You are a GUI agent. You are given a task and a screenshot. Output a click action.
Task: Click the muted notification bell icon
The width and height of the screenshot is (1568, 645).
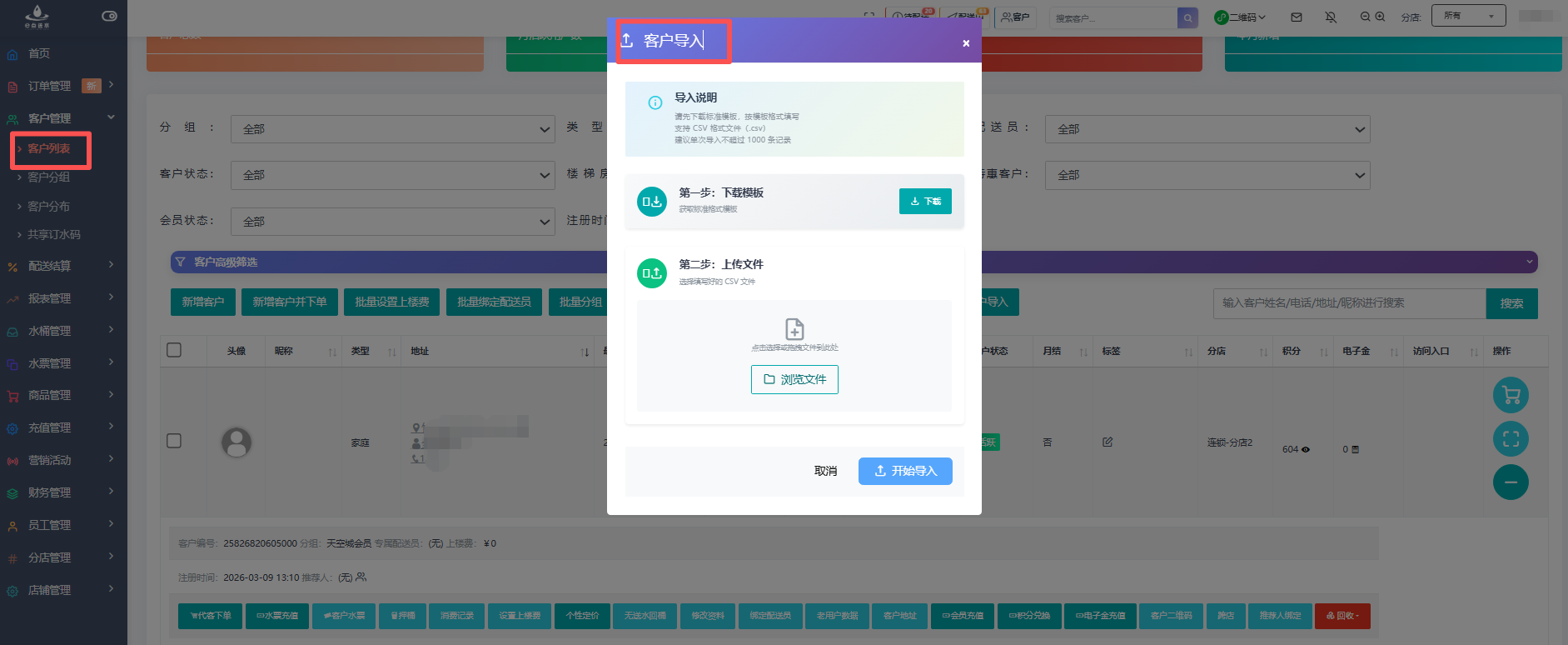tap(1331, 17)
